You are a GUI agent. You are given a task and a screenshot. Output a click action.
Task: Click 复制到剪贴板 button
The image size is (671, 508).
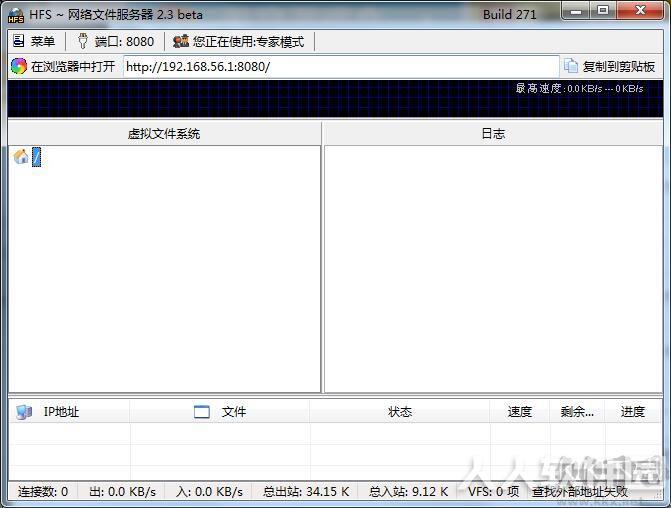point(610,66)
